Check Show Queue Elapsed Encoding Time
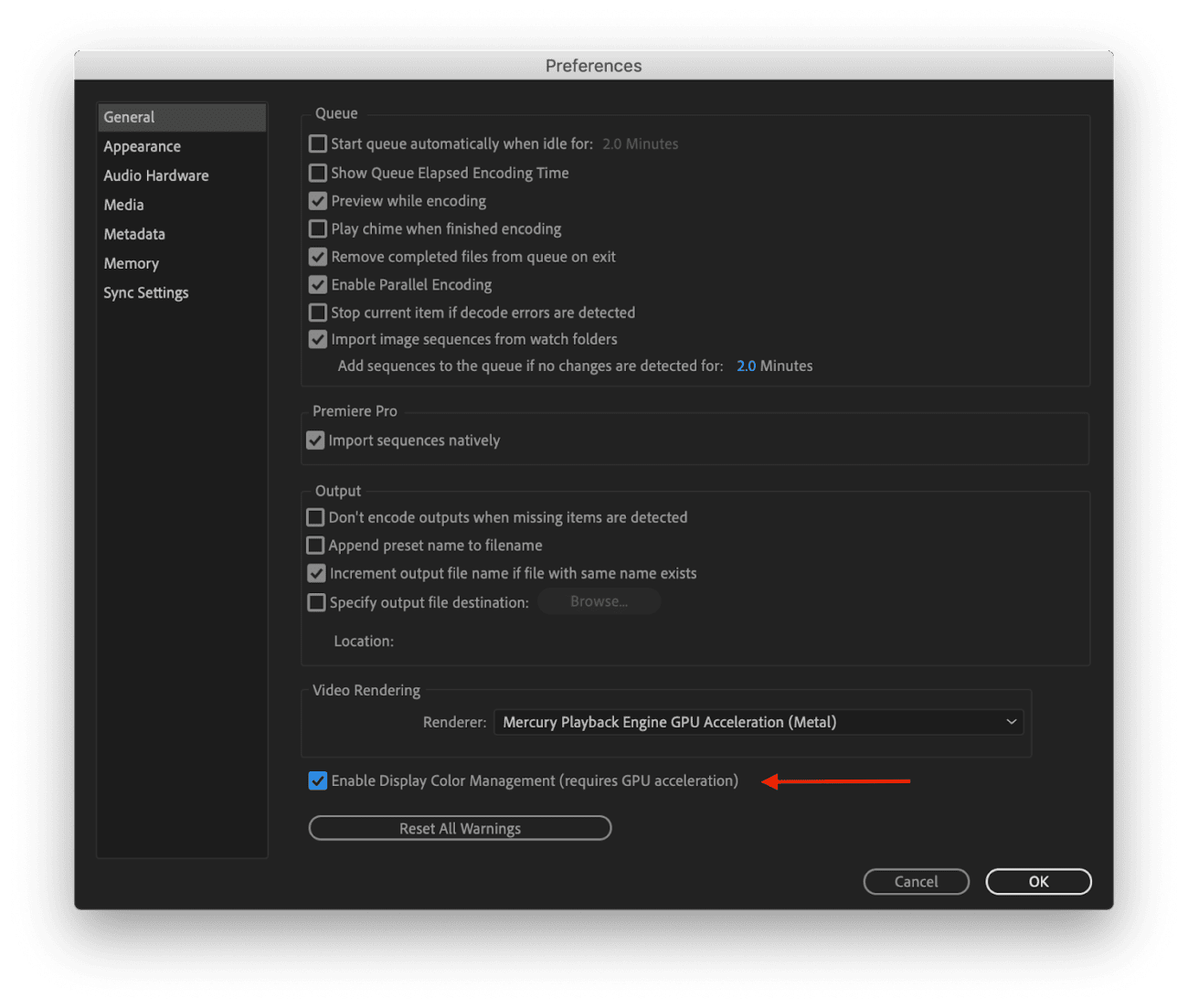1188x1008 pixels. tap(317, 173)
